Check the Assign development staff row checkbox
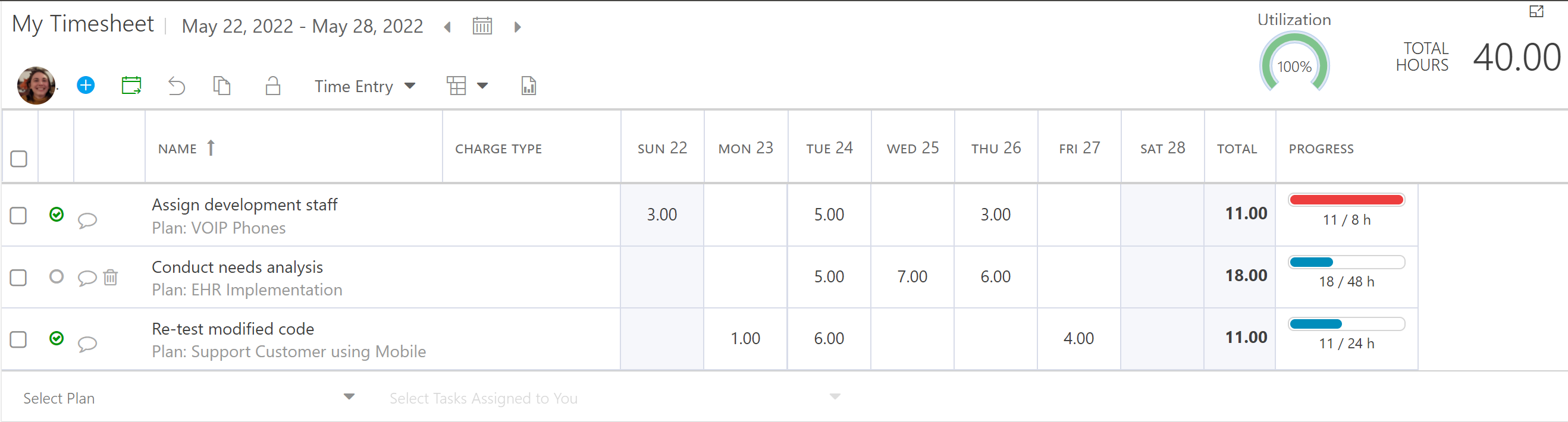Viewport: 1568px width, 422px height. [18, 216]
